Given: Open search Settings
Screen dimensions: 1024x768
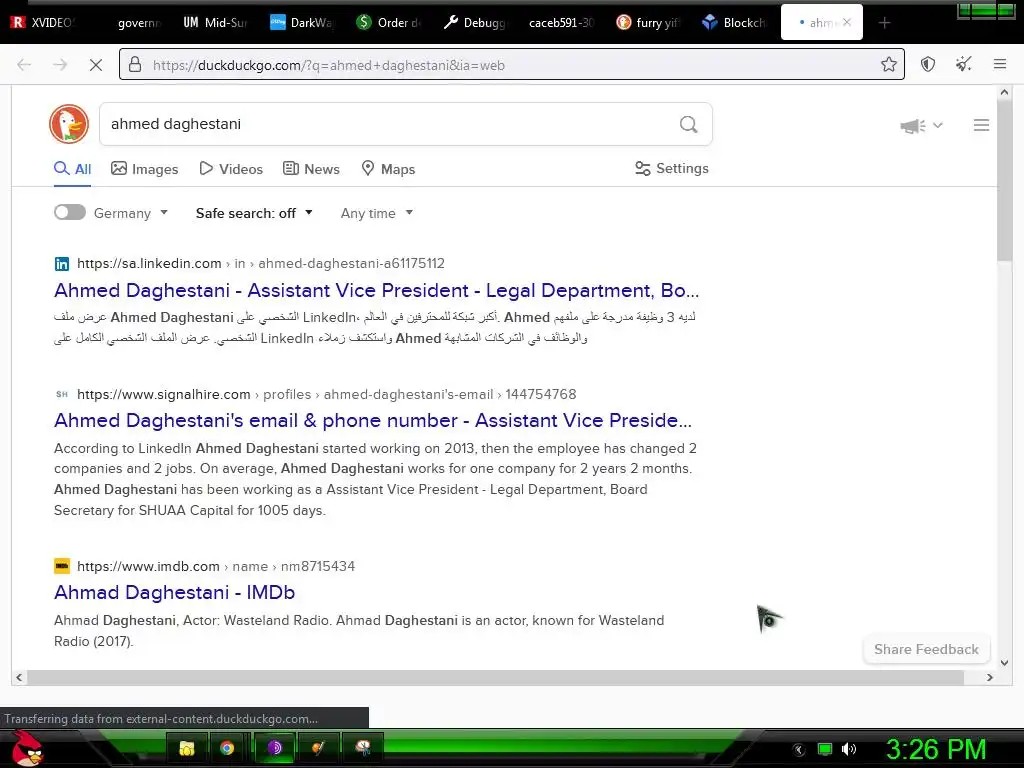Looking at the screenshot, I should 672,168.
